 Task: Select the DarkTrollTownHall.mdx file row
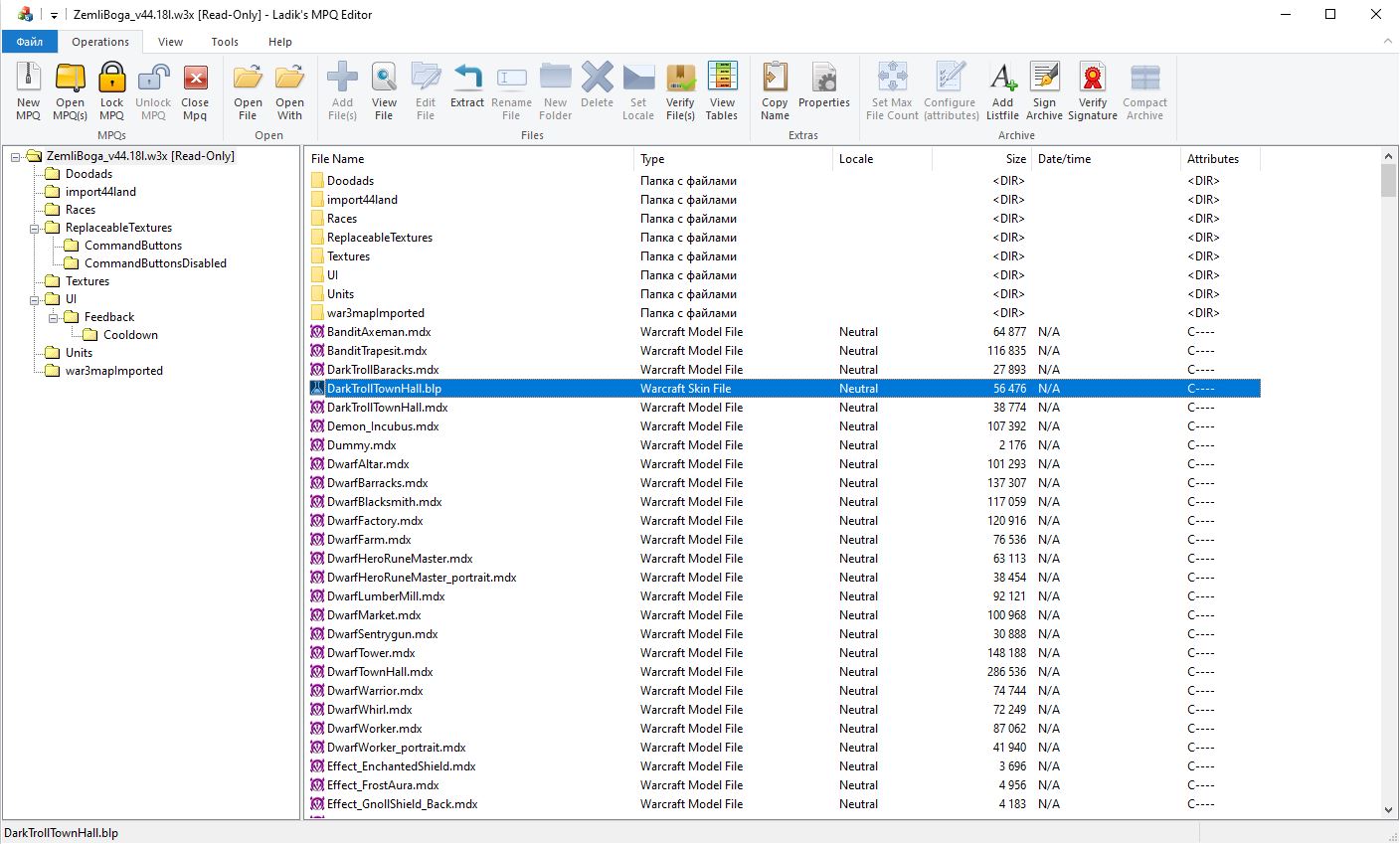784,408
